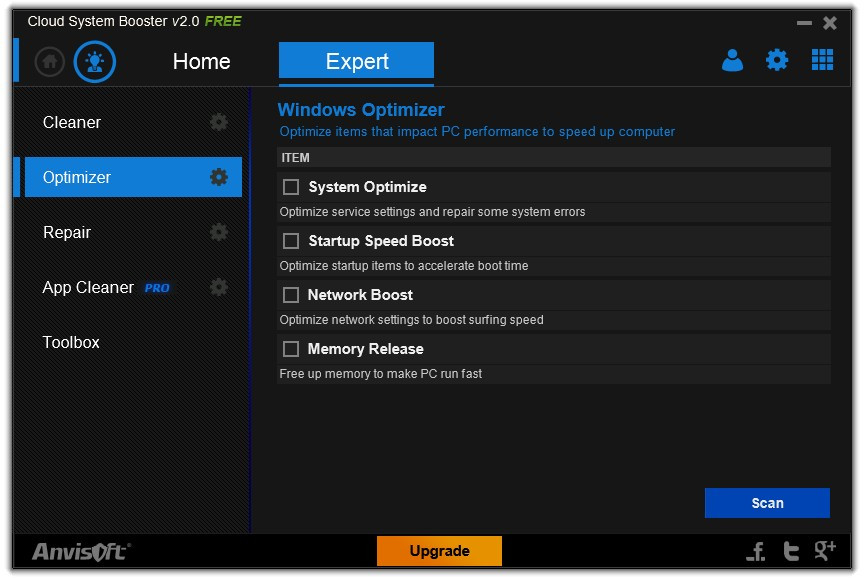Select Optimizer in the sidebar
Image resolution: width=864 pixels, height=578 pixels.
(133, 177)
